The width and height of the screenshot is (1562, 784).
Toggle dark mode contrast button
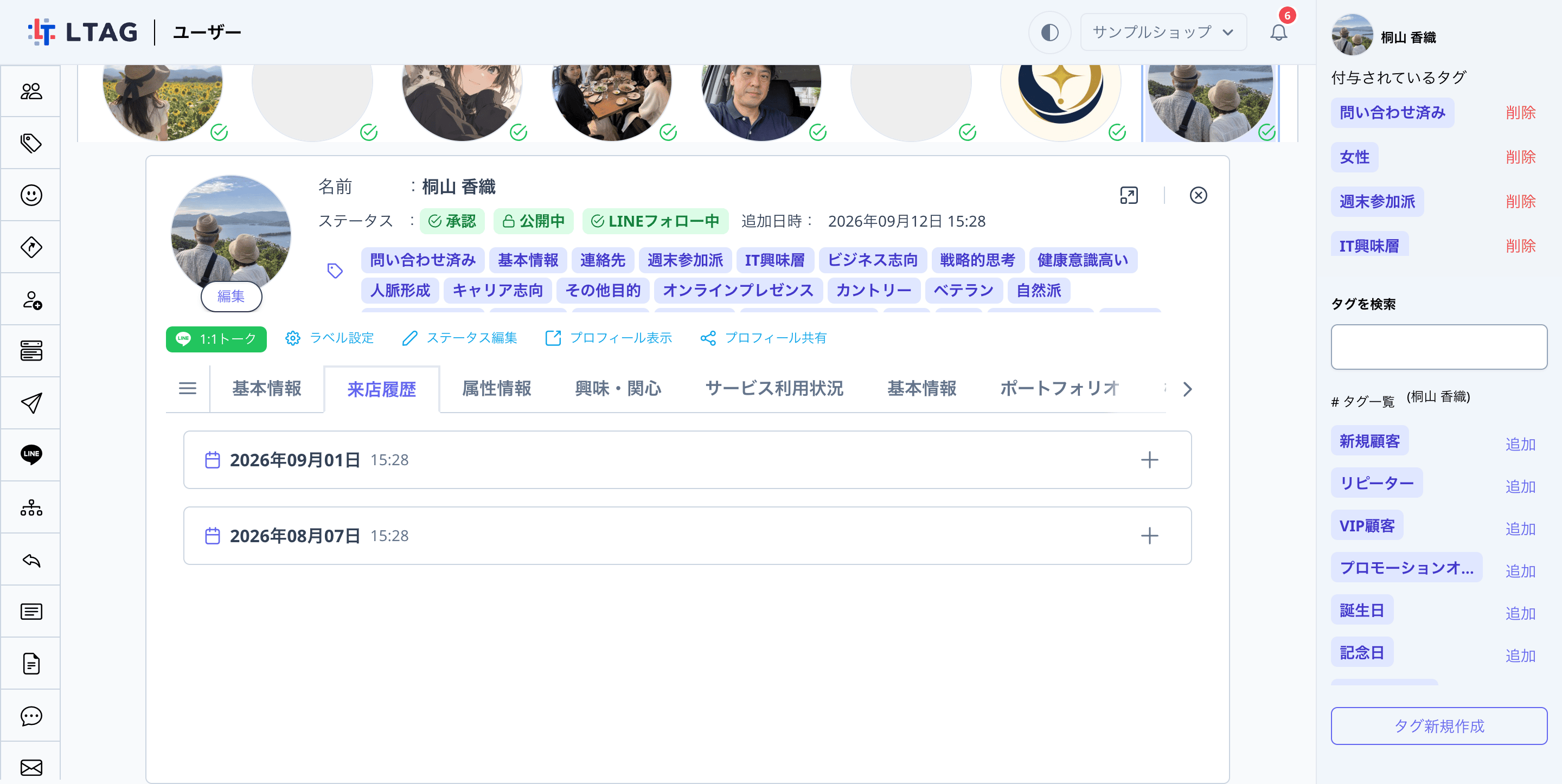(1049, 32)
